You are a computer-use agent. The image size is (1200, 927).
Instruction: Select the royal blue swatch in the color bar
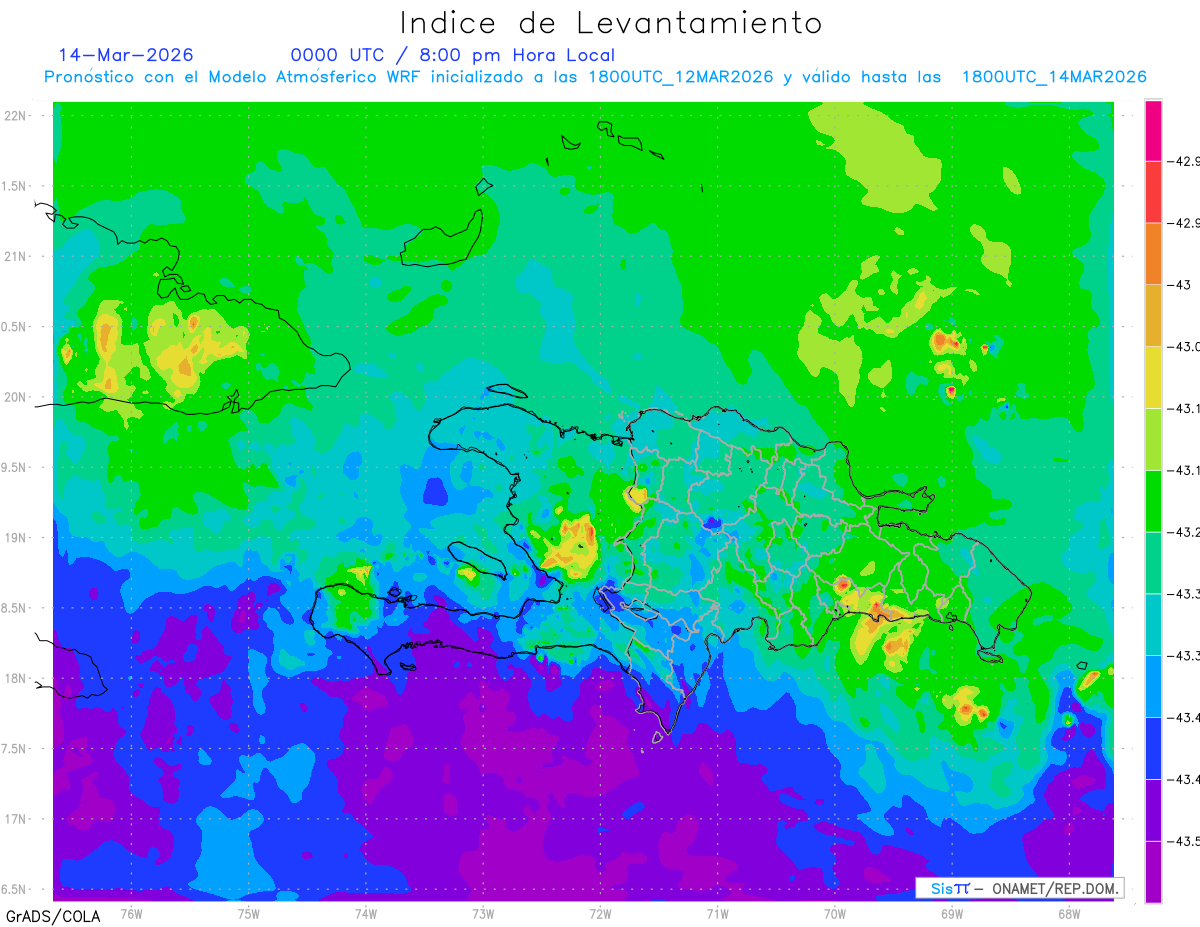pyautogui.click(x=1153, y=748)
